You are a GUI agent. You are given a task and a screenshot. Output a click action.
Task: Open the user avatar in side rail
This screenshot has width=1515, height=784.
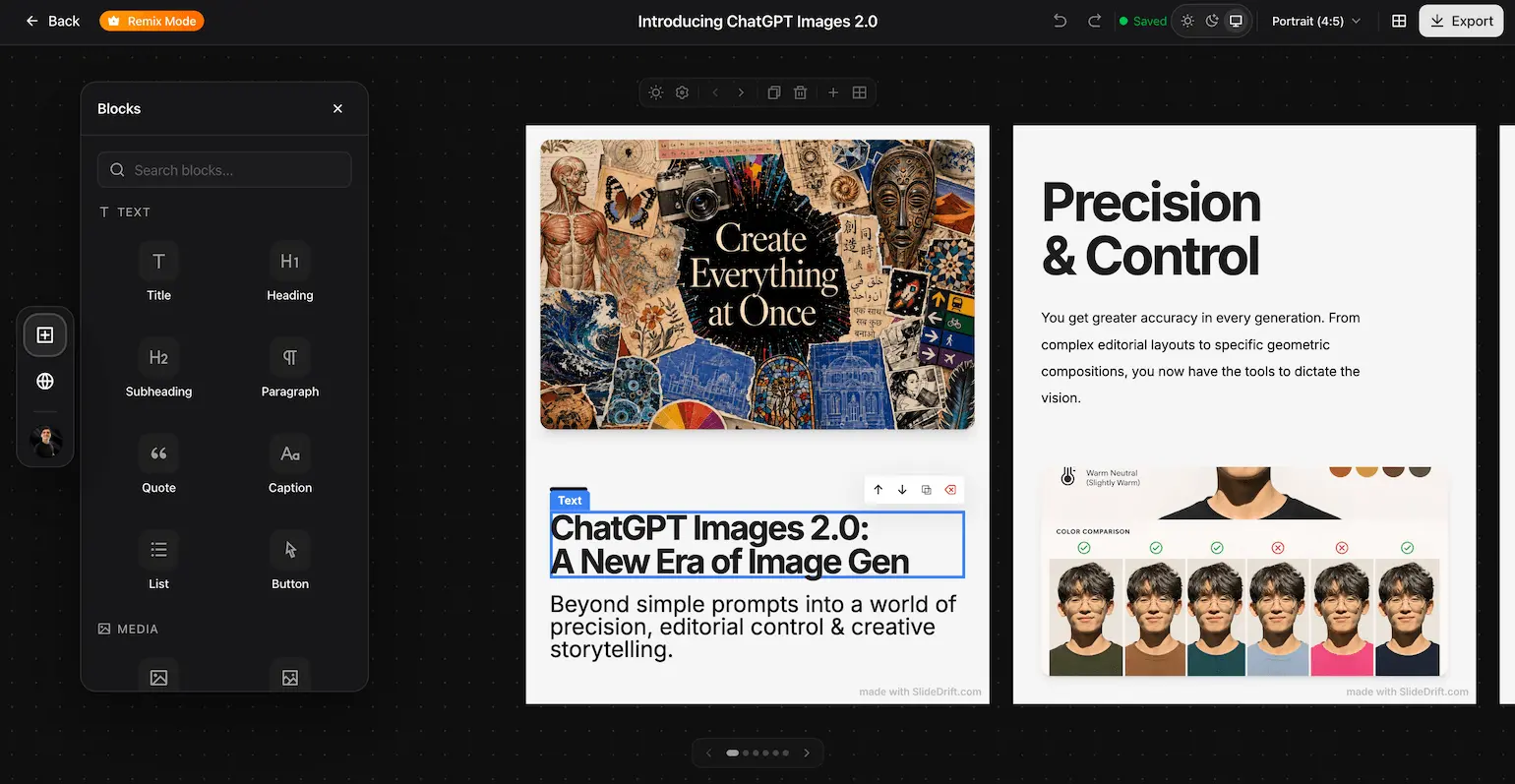[45, 442]
